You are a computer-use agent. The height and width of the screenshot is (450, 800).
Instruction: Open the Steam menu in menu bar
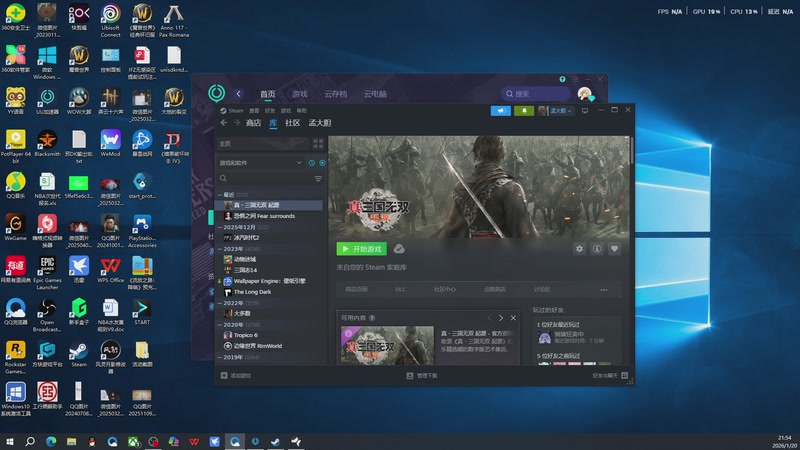tap(232, 111)
